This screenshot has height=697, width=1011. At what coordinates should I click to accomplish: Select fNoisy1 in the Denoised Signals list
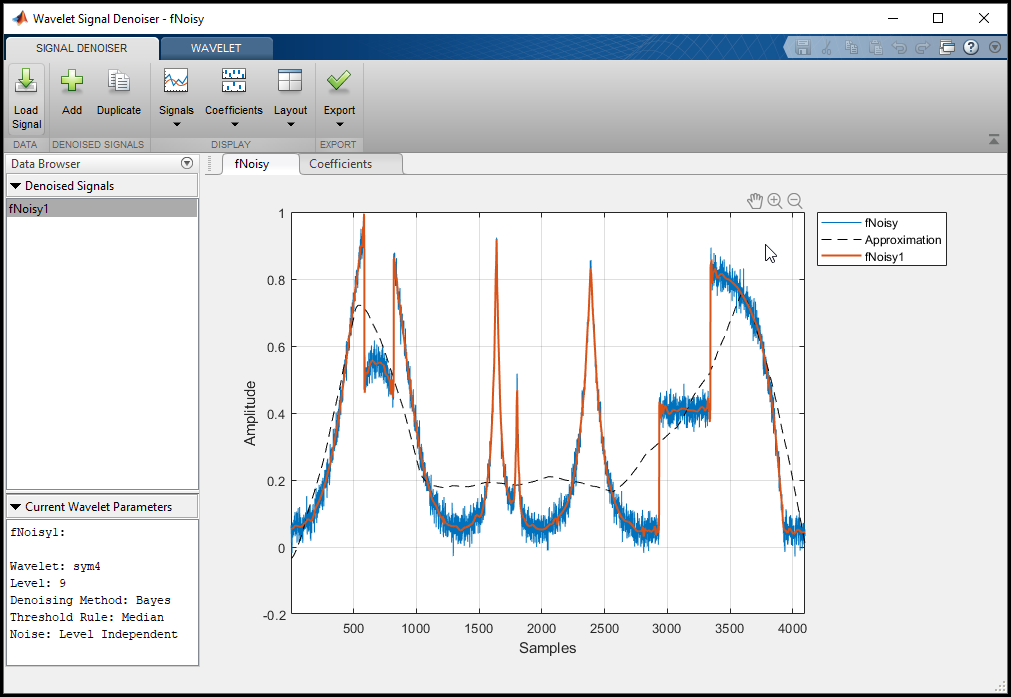click(101, 208)
